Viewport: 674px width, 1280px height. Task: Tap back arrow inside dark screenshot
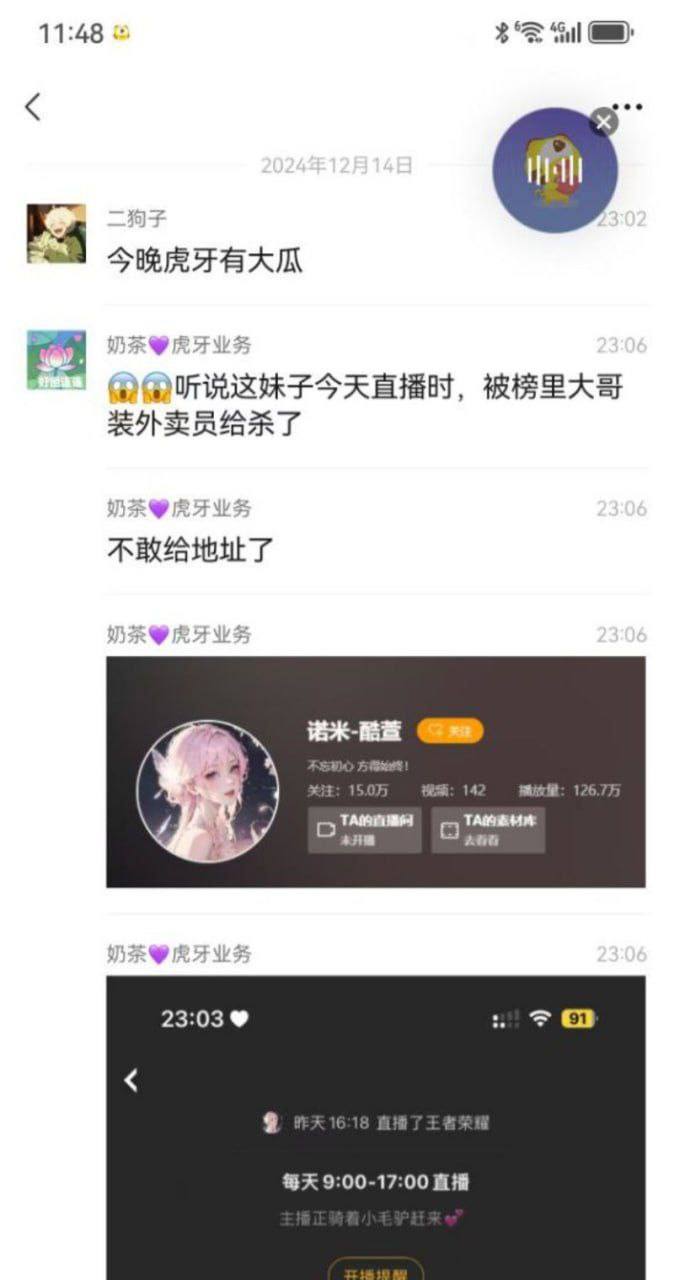tap(131, 1080)
